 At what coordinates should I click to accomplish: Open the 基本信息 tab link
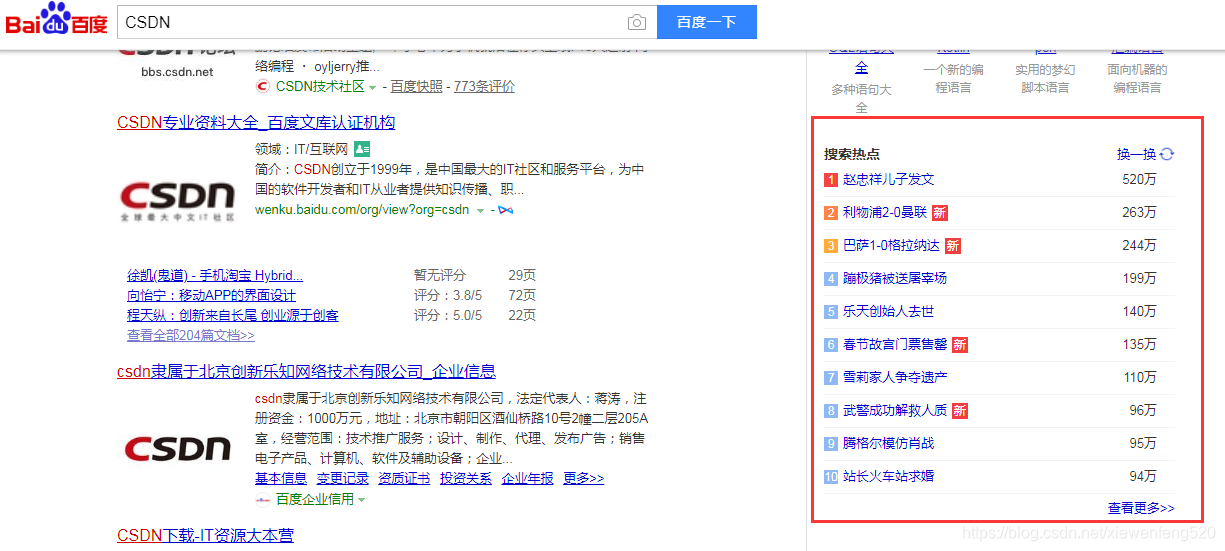pos(281,478)
